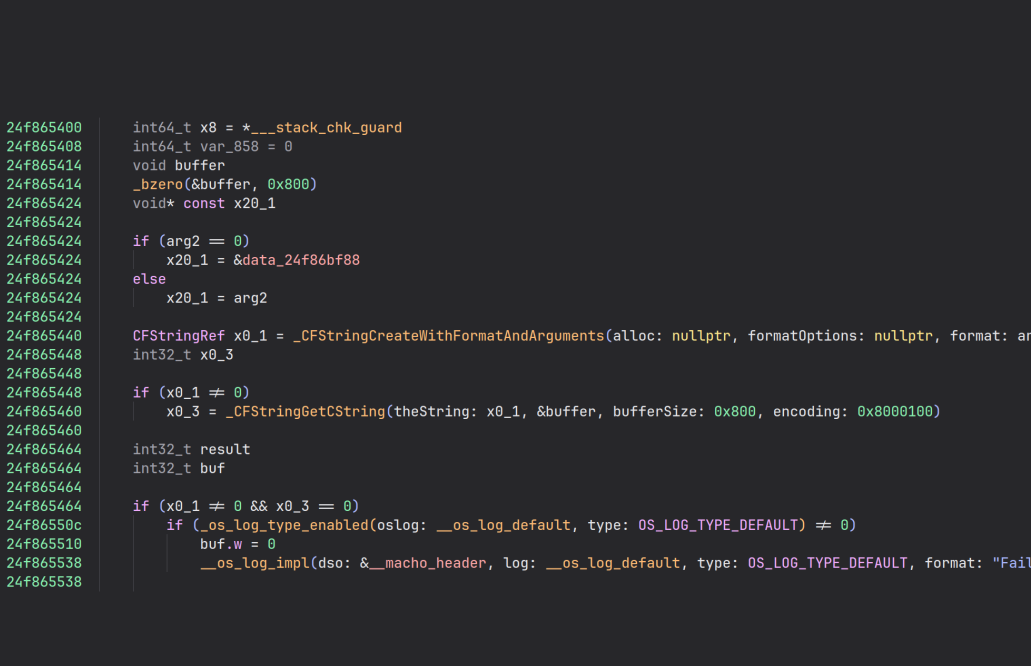This screenshot has height=666, width=1031.
Task: Click the 'result' variable declaration
Action: pyautogui.click(x=225, y=450)
